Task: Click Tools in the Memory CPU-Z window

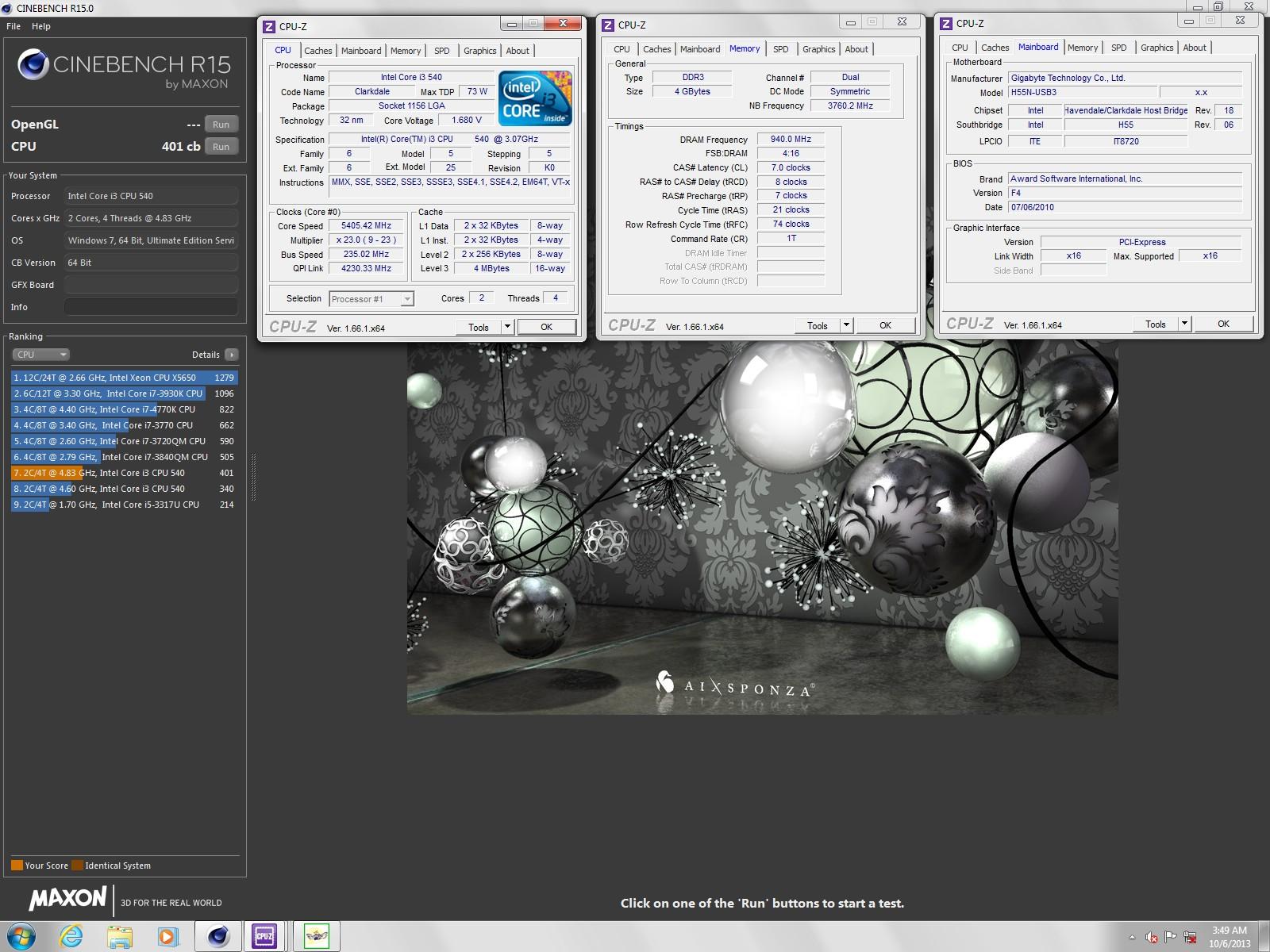Action: [x=818, y=325]
